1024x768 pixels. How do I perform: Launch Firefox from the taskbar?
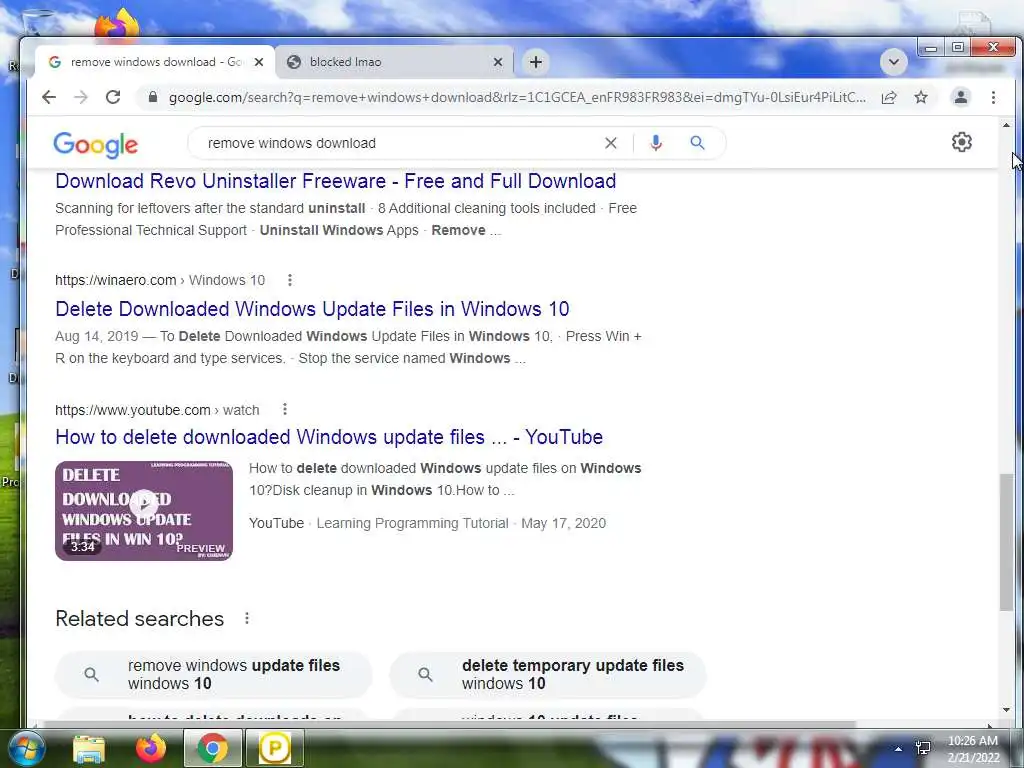pos(151,748)
